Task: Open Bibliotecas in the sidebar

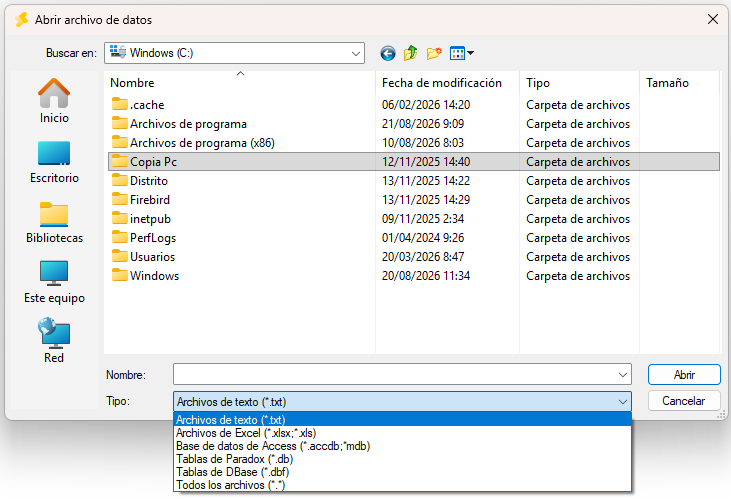Action: [54, 222]
